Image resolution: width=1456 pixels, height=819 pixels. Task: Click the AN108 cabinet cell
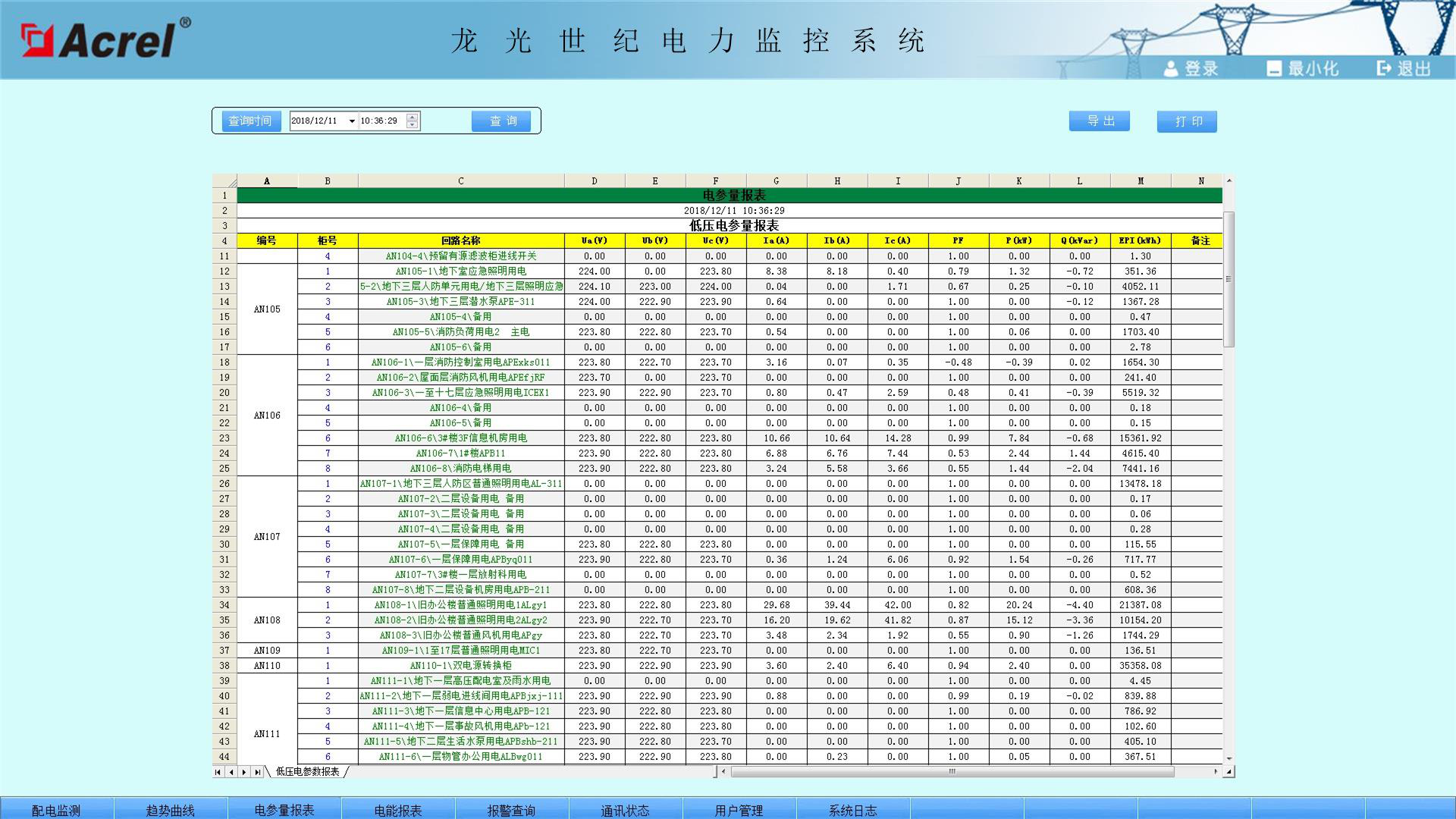coord(267,620)
